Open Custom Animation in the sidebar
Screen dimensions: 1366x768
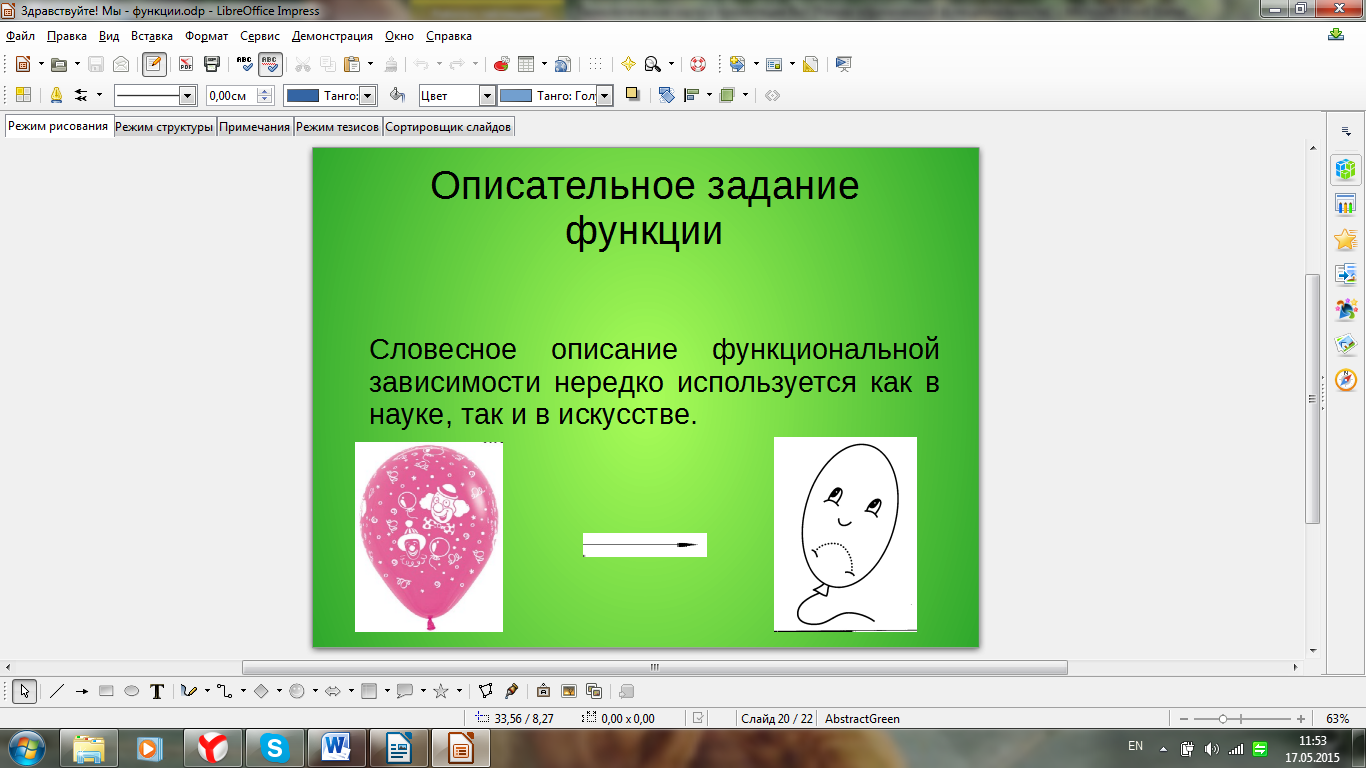(x=1346, y=240)
